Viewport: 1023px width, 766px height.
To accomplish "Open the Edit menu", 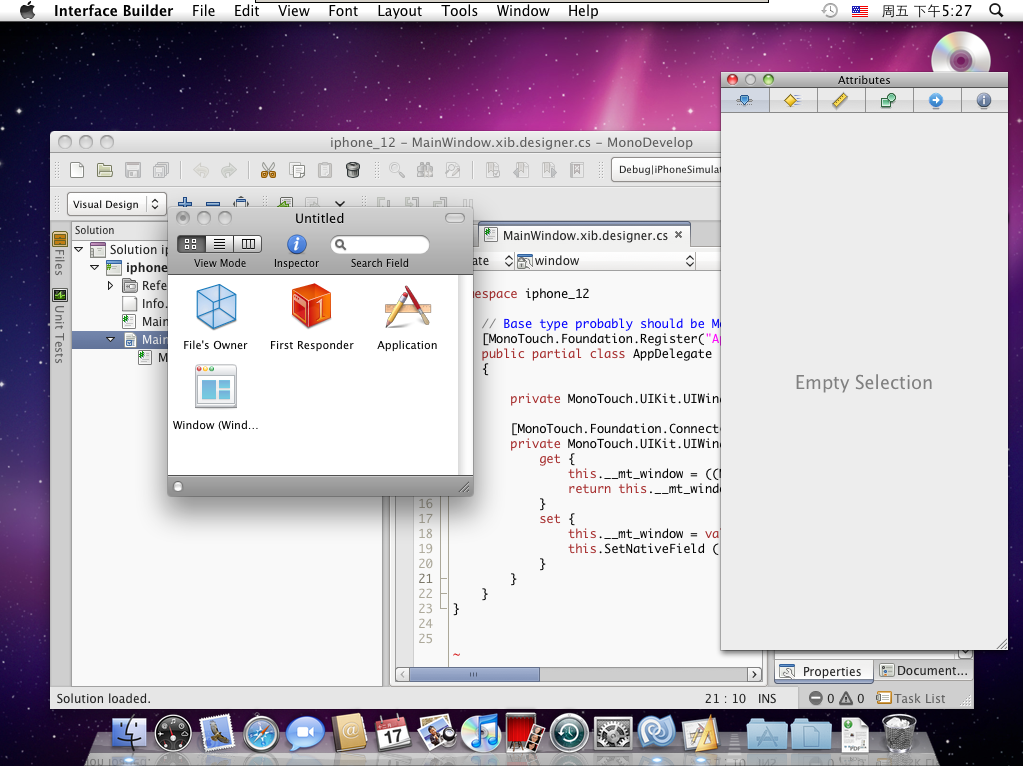I will 247,11.
